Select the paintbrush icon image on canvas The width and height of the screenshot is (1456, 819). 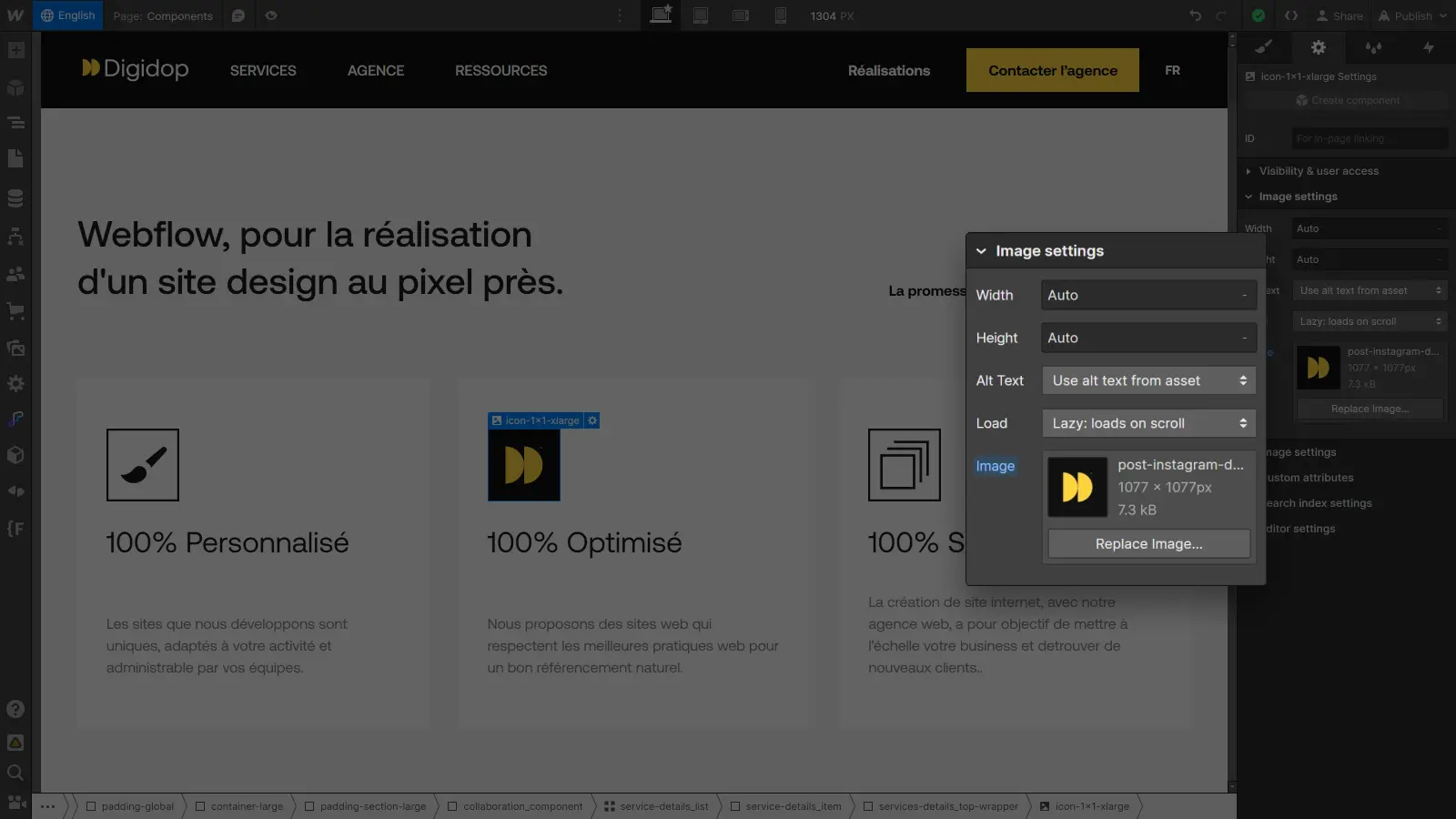point(143,465)
